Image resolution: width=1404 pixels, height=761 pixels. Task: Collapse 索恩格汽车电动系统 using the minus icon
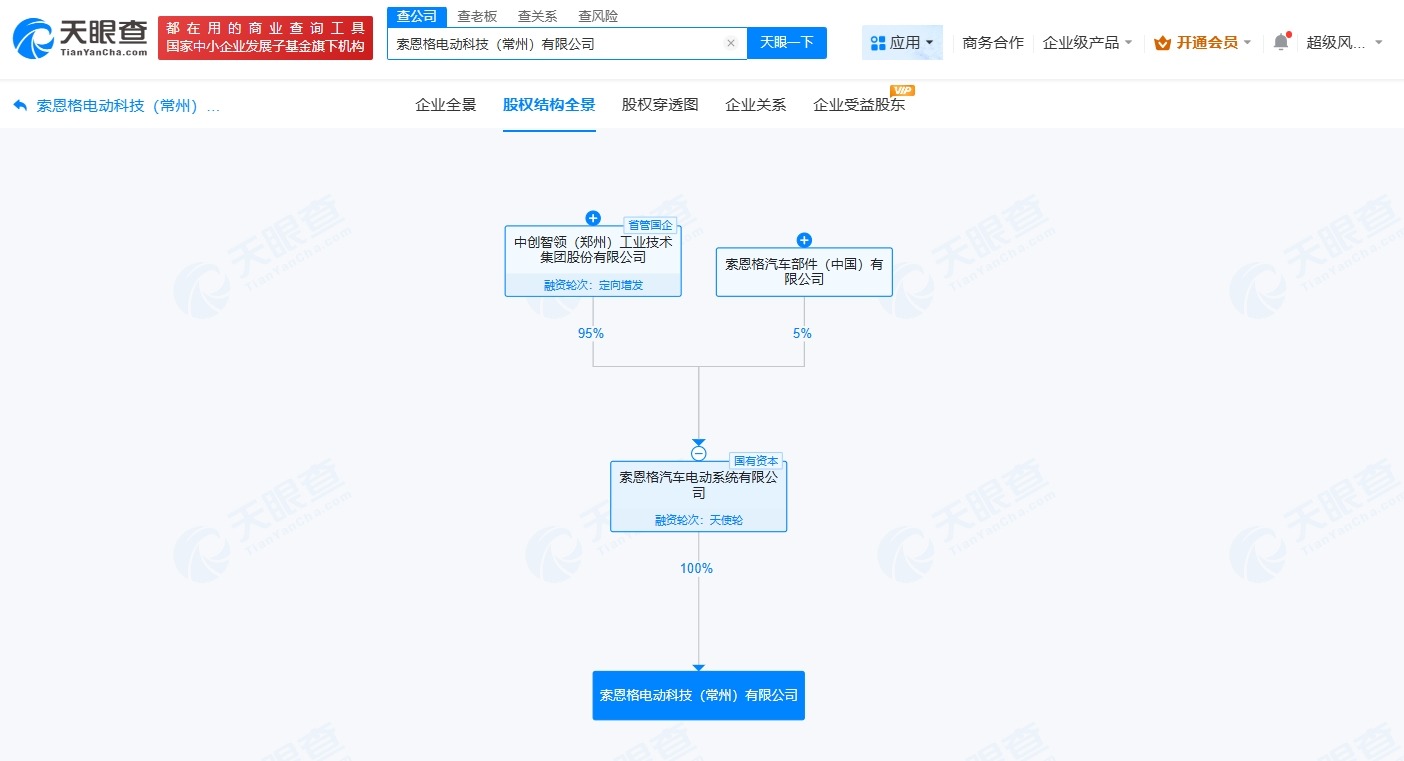[x=698, y=453]
